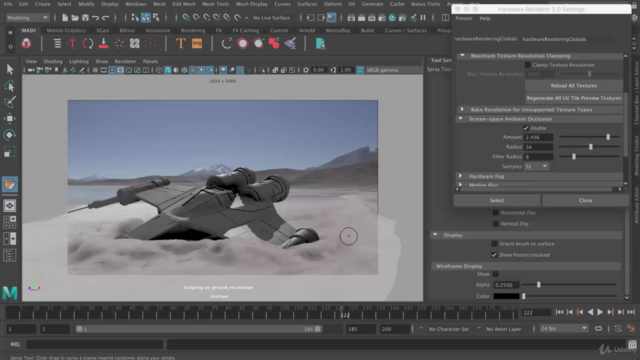Select the active Sculpt spray tool icon
Image resolution: width=640 pixels, height=360 pixels.
click(x=10, y=184)
